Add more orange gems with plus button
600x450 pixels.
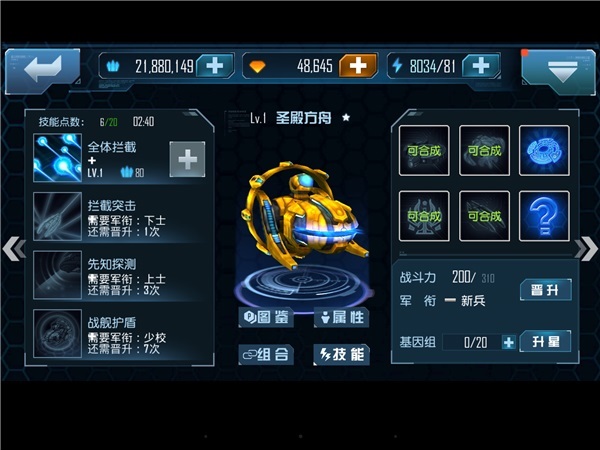pos(358,66)
